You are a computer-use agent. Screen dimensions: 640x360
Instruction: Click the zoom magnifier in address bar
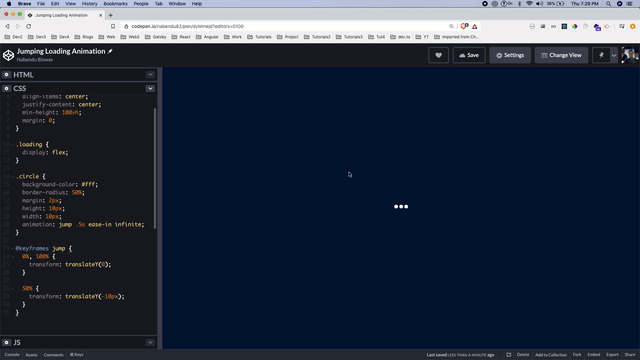(x=451, y=26)
